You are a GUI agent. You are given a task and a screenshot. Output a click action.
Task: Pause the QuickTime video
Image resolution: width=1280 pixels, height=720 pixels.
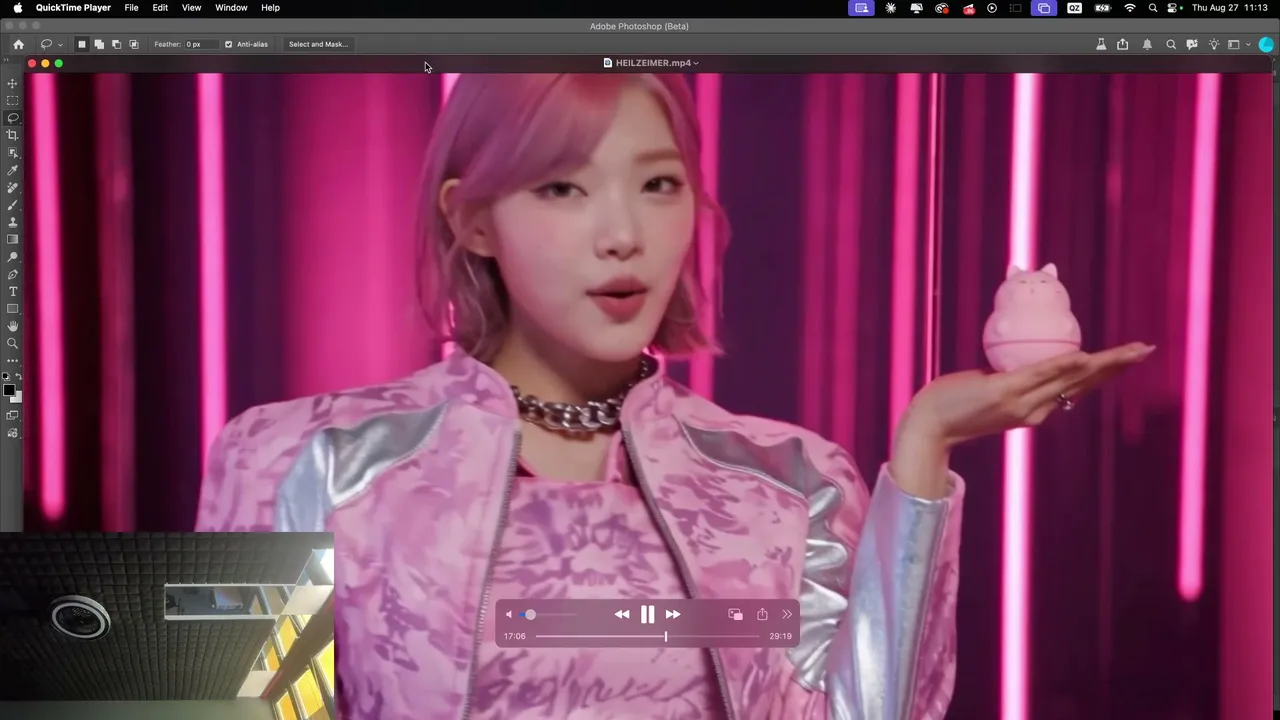pyautogui.click(x=648, y=614)
